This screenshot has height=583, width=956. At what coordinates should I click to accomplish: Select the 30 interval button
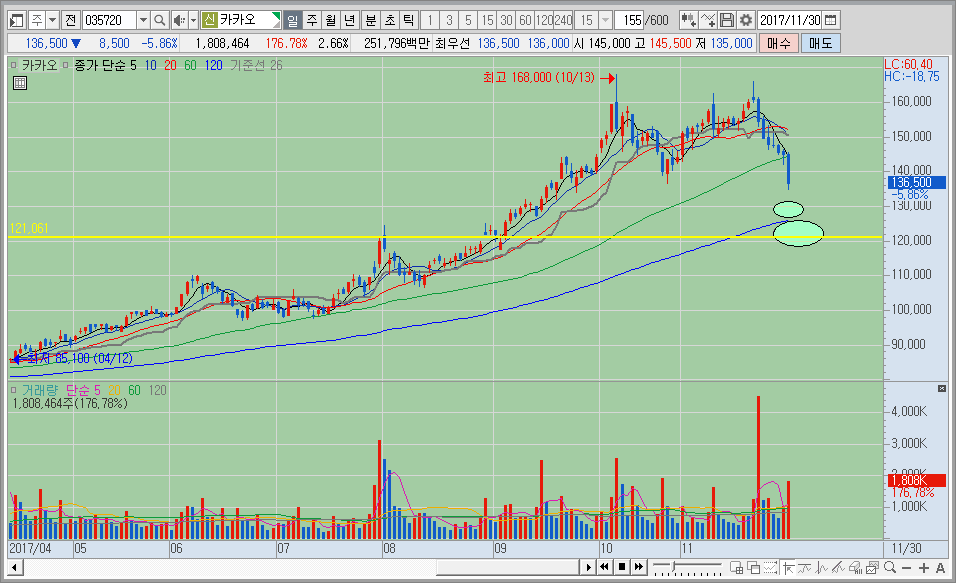[506, 20]
